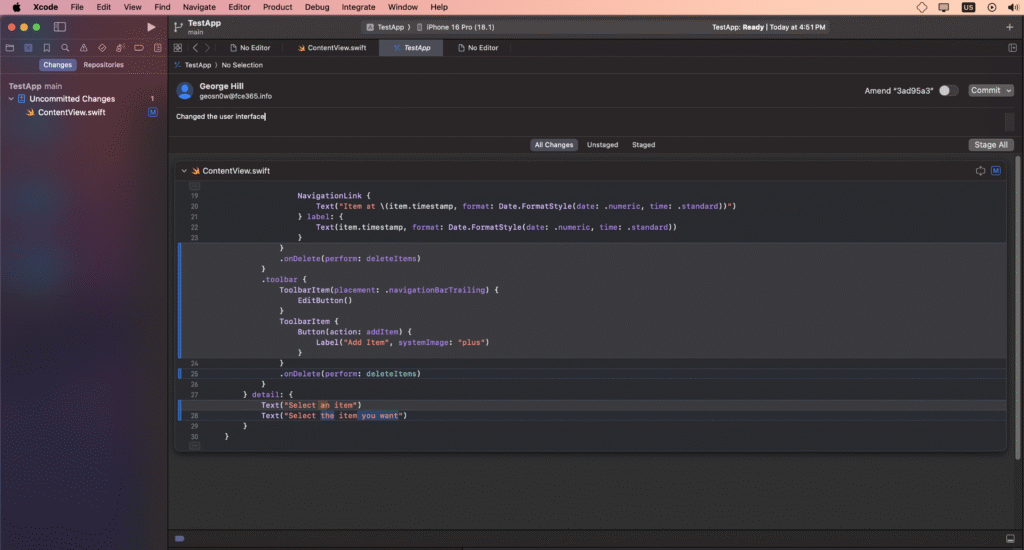The image size is (1024, 550).
Task: Open the Navigate menu
Action: click(199, 7)
